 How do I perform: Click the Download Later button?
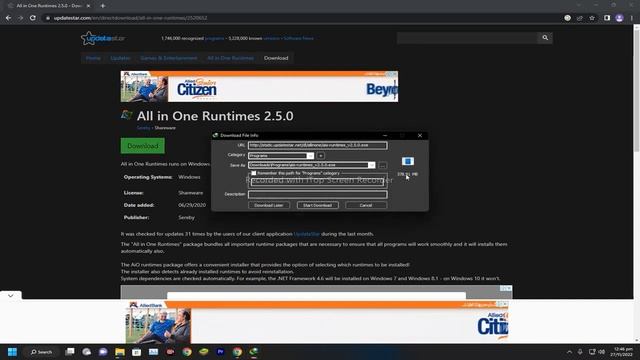point(269,205)
